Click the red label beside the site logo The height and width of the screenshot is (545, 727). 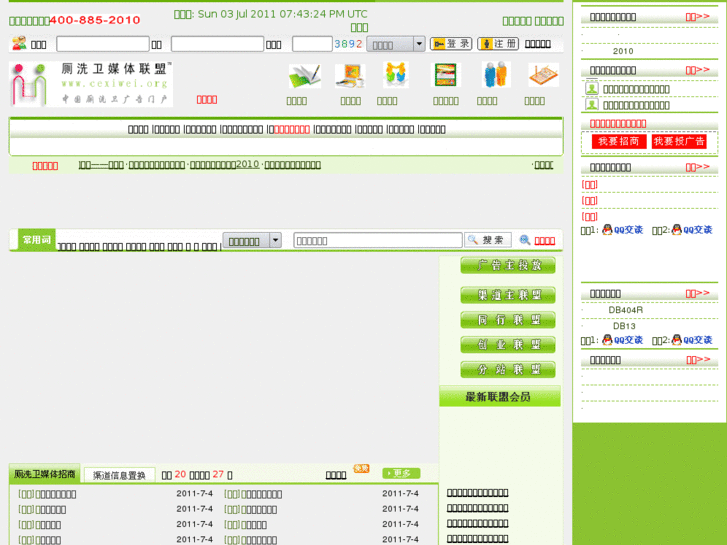point(207,100)
